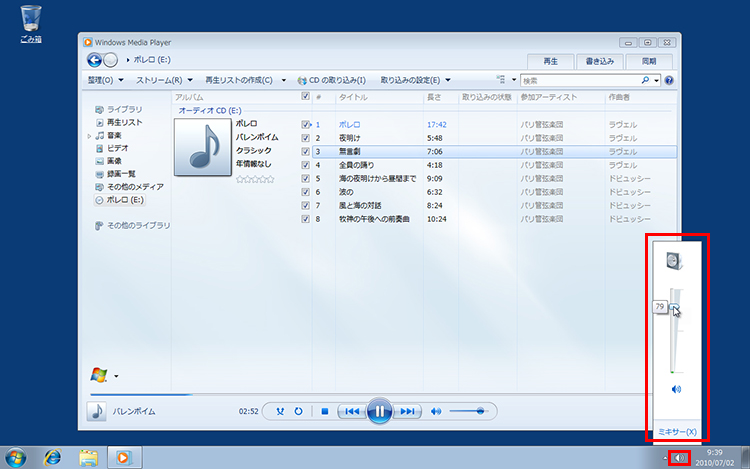The height and width of the screenshot is (469, 750).
Task: Open the Recycle Bin desktop icon
Action: [31, 24]
